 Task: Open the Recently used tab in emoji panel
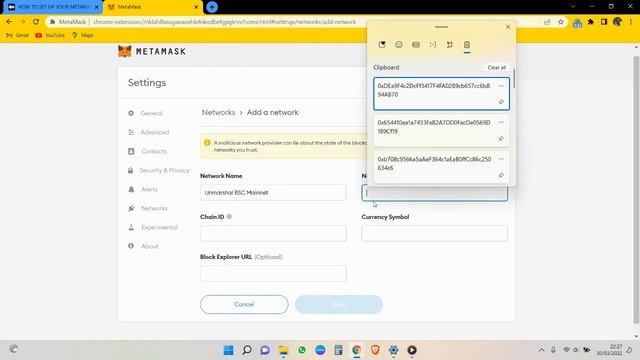[382, 44]
